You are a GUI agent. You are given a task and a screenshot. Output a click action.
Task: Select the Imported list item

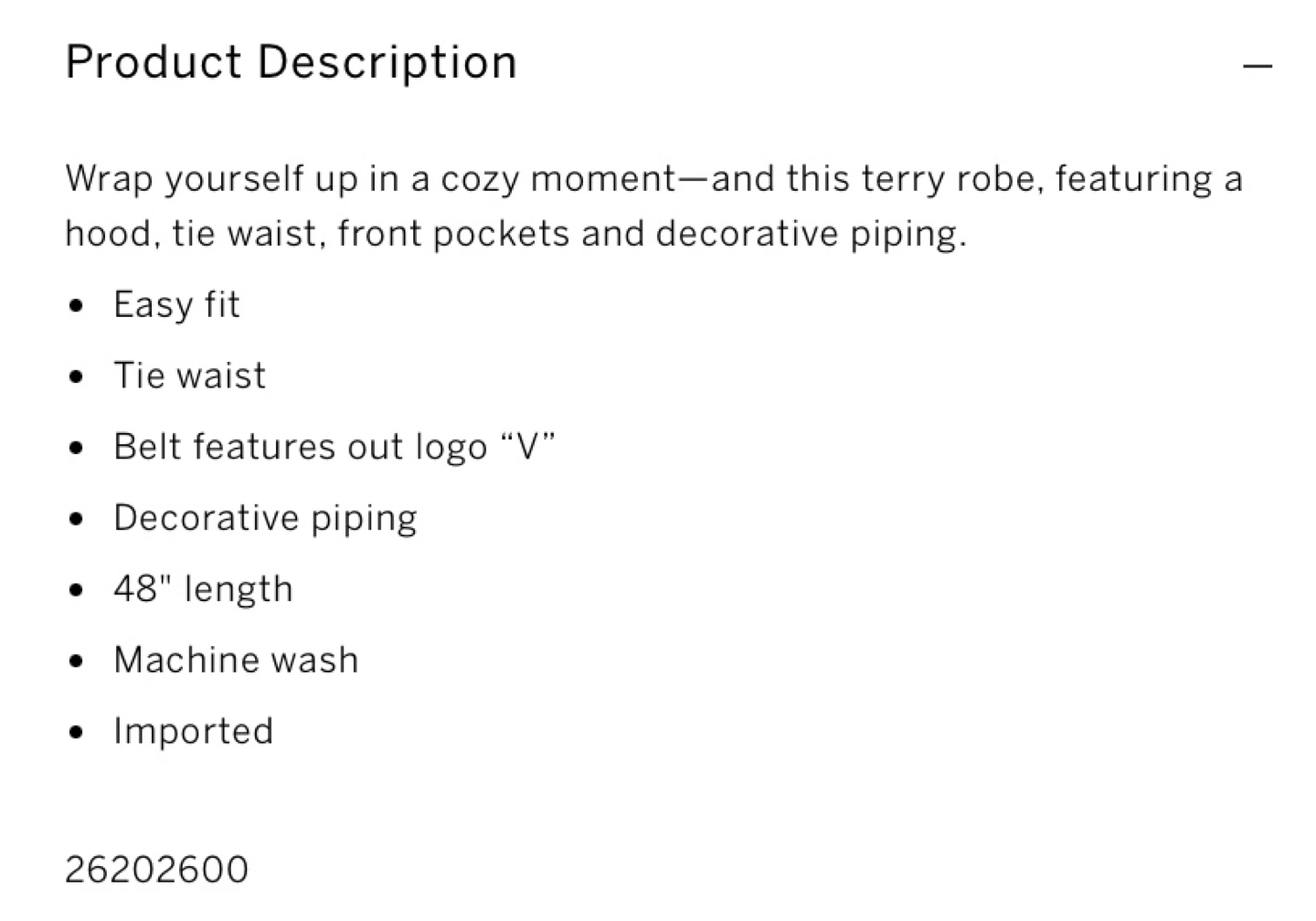193,732
